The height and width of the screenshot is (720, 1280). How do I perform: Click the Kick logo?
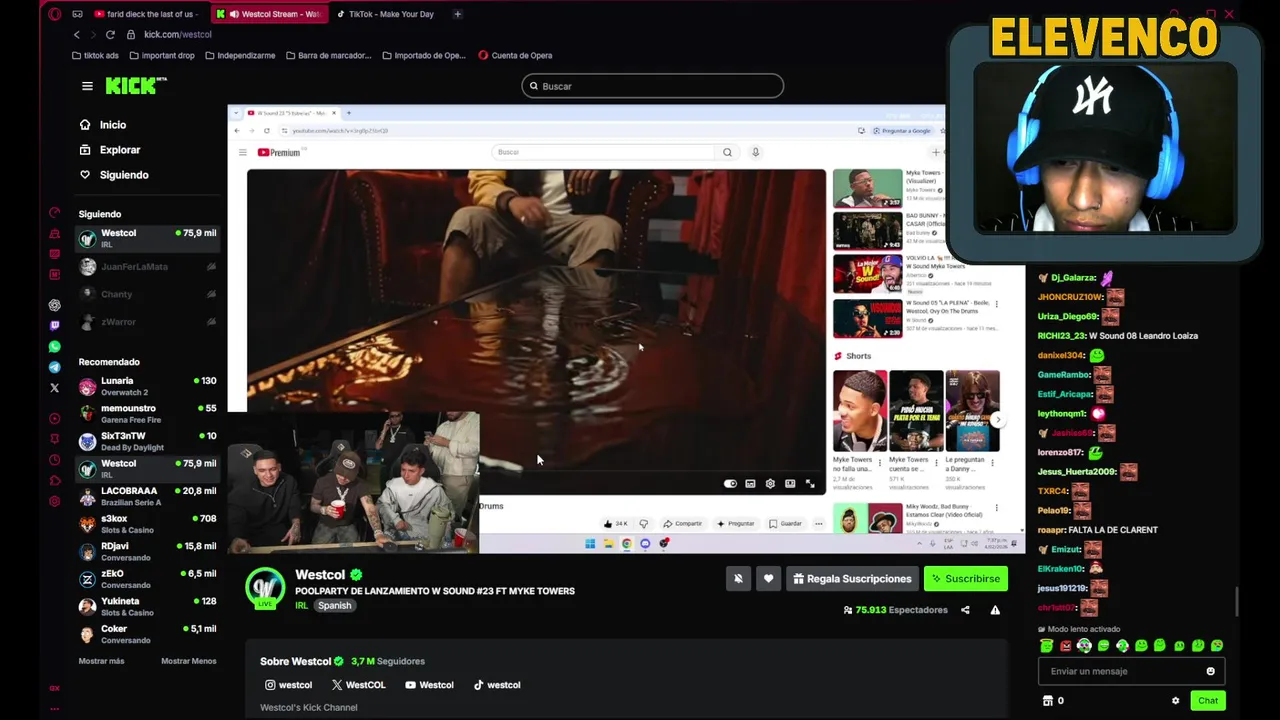pos(136,86)
